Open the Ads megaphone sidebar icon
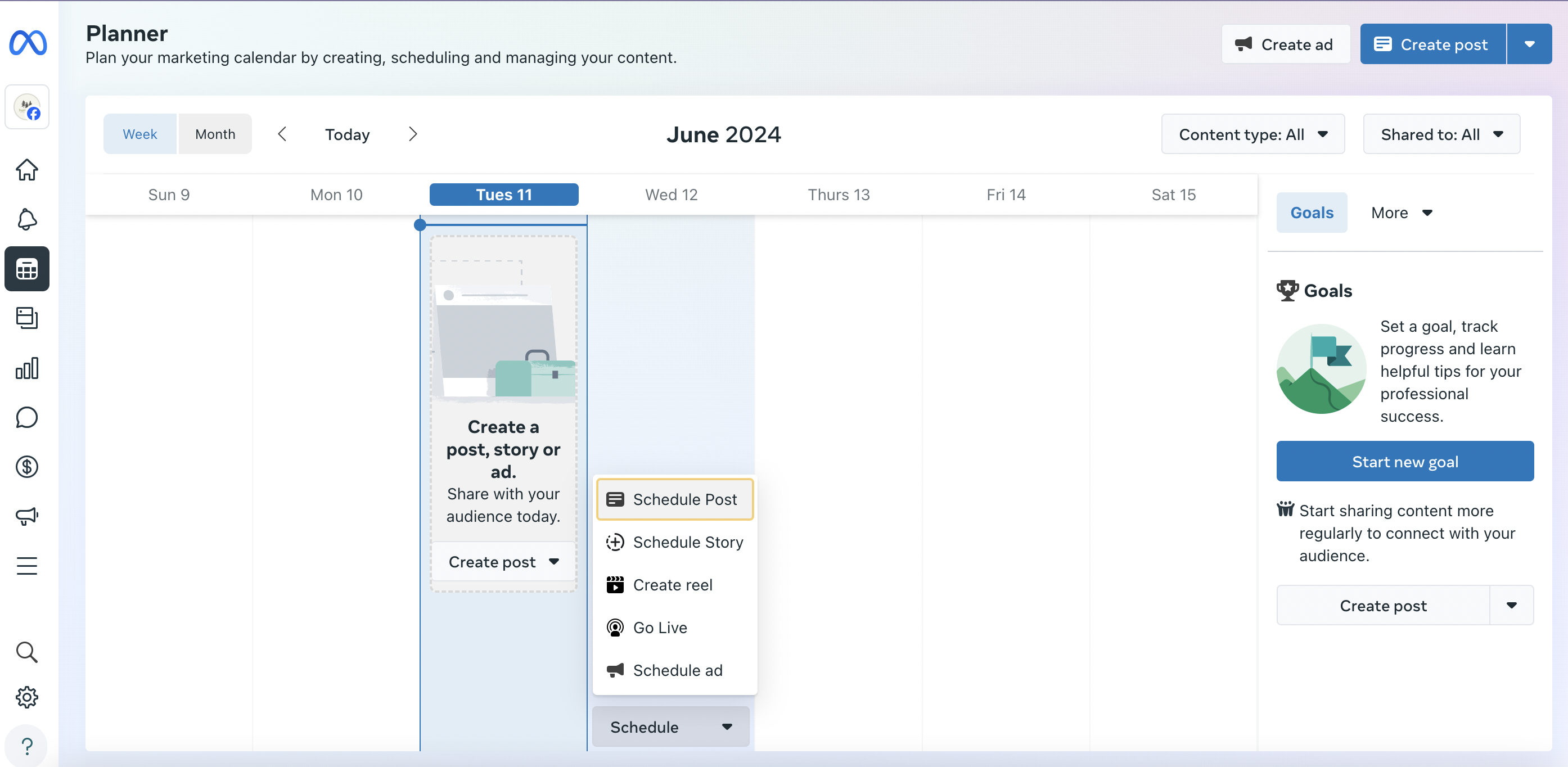The height and width of the screenshot is (767, 1568). pyautogui.click(x=27, y=516)
